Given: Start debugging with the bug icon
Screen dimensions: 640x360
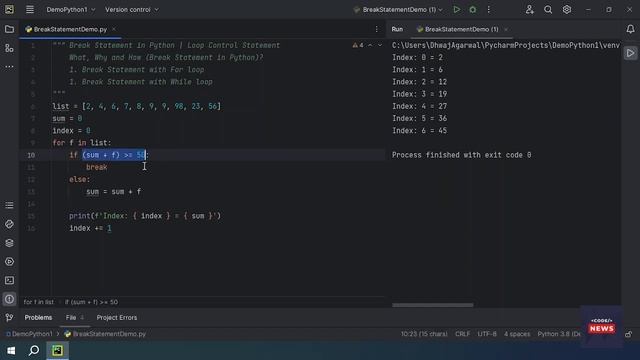Looking at the screenshot, I should pyautogui.click(x=473, y=9).
